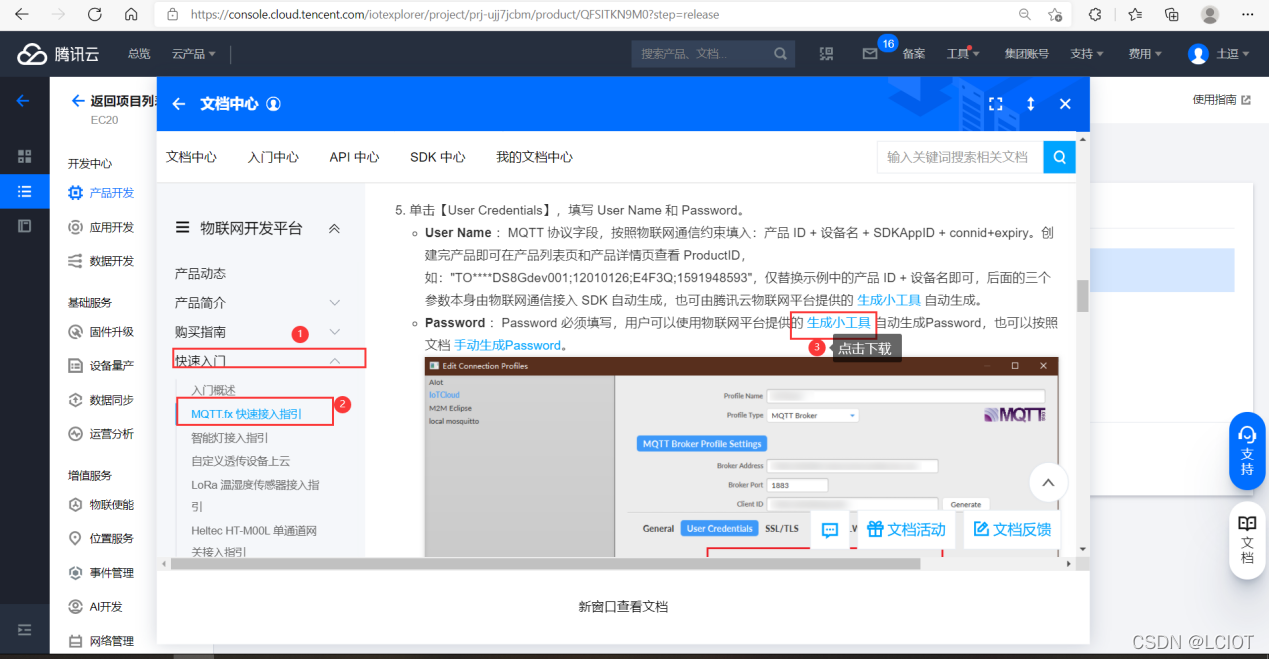Click the Tencent Cloud logo
The image size is (1269, 659).
tap(58, 54)
